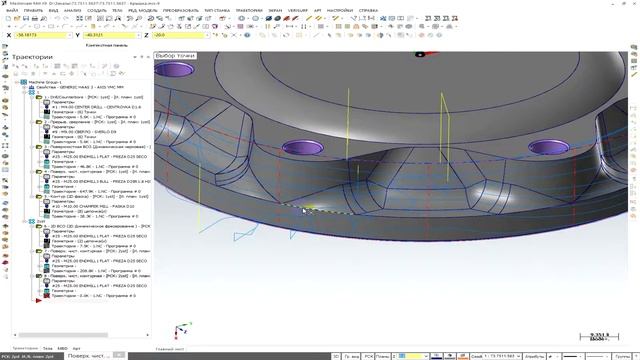Image resolution: width=640 pixels, height=360 pixels.
Task: Click the Траектории panel horizontal scrollbar thumb
Action: coord(63,335)
